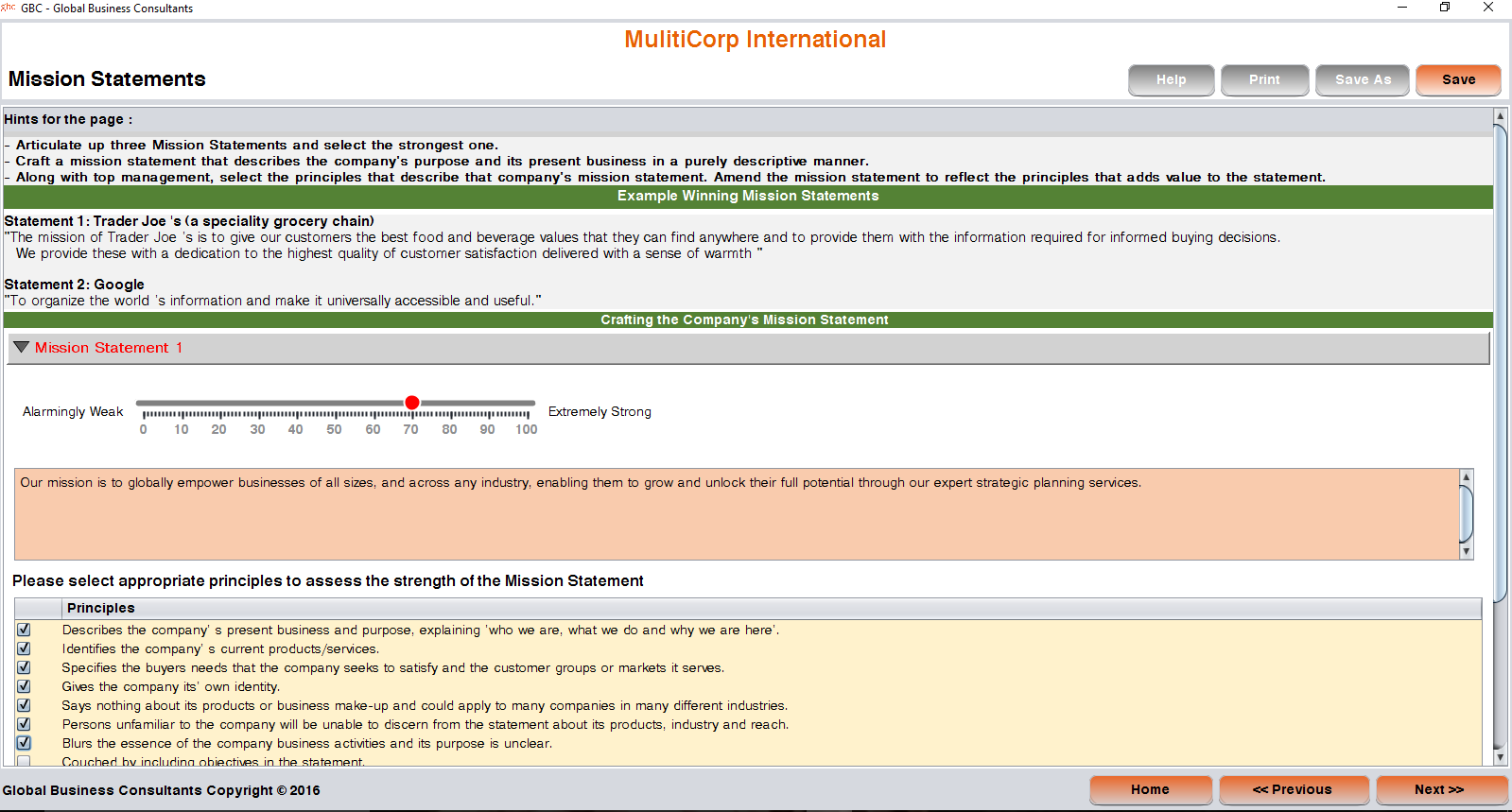Click the main page vertical scrollbar thumb
This screenshot has height=812, width=1512.
(1500, 362)
